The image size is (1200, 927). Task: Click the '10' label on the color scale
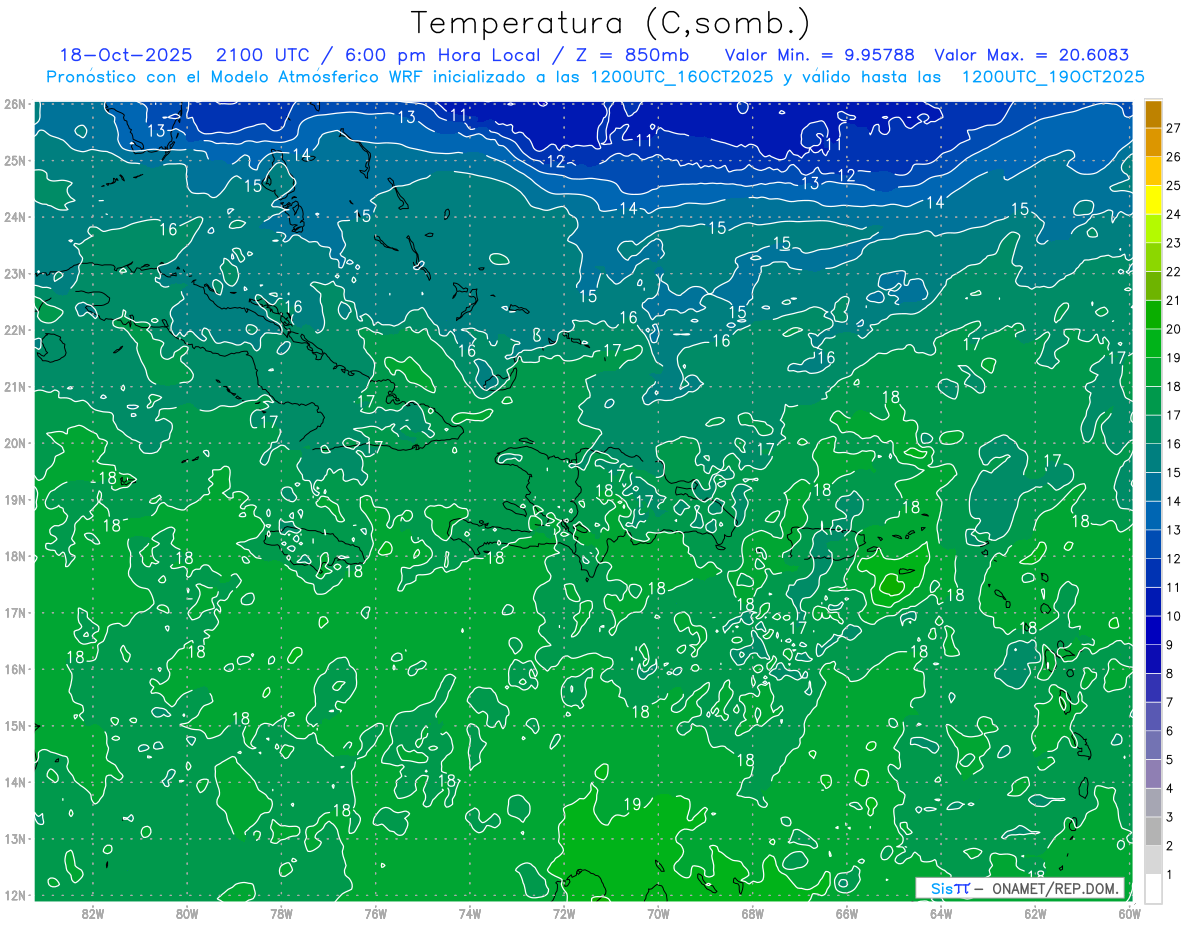[1174, 616]
